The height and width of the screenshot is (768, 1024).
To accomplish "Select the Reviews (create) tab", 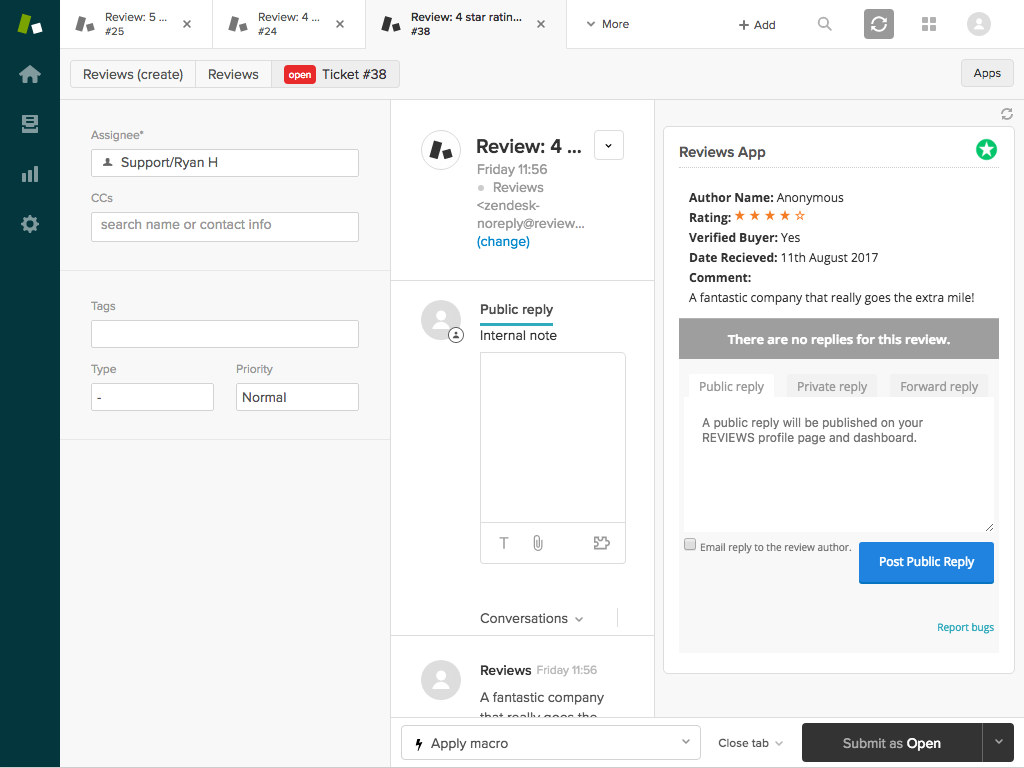I will (131, 73).
